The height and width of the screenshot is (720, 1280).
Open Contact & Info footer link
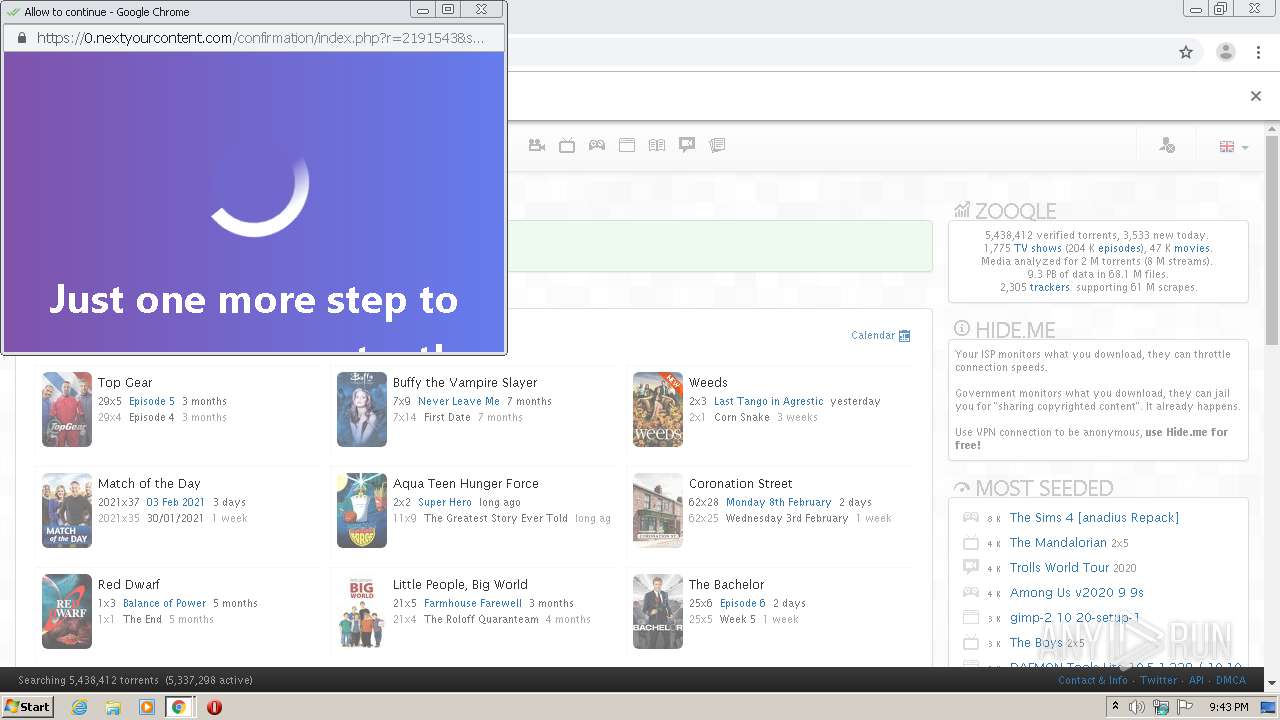pyautogui.click(x=1093, y=680)
